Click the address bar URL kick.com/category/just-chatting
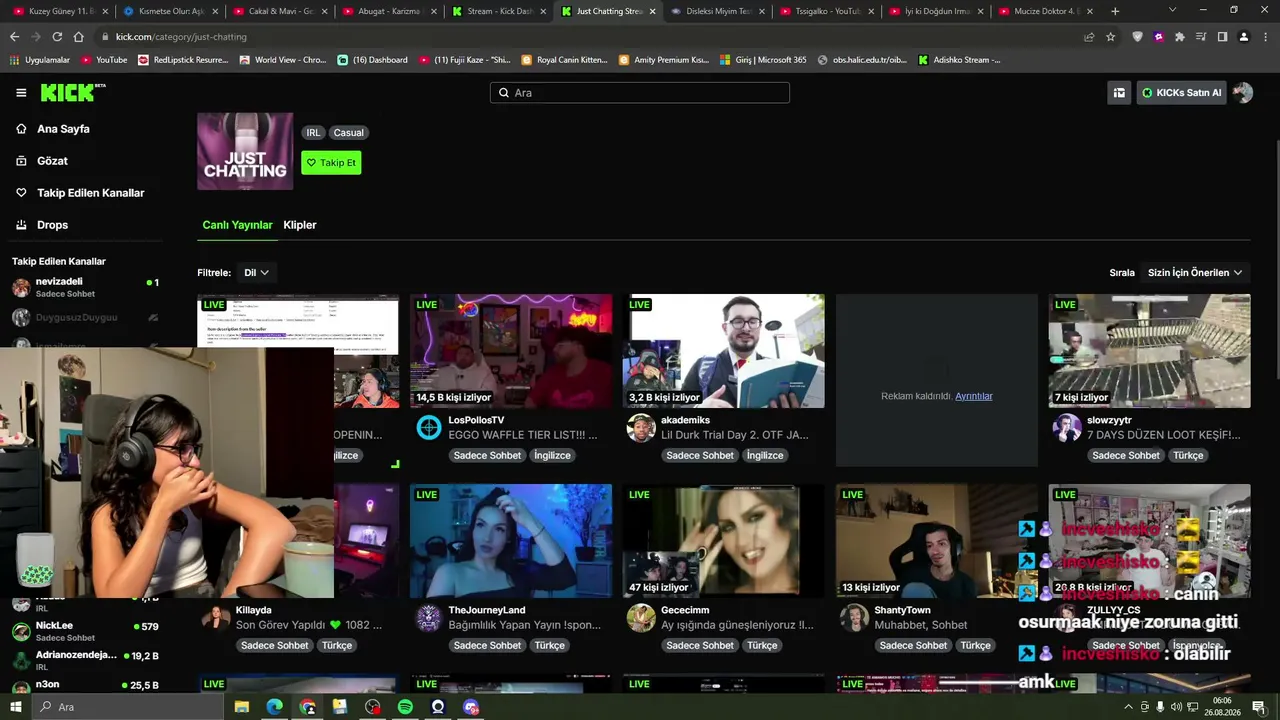The image size is (1280, 720). [x=181, y=37]
